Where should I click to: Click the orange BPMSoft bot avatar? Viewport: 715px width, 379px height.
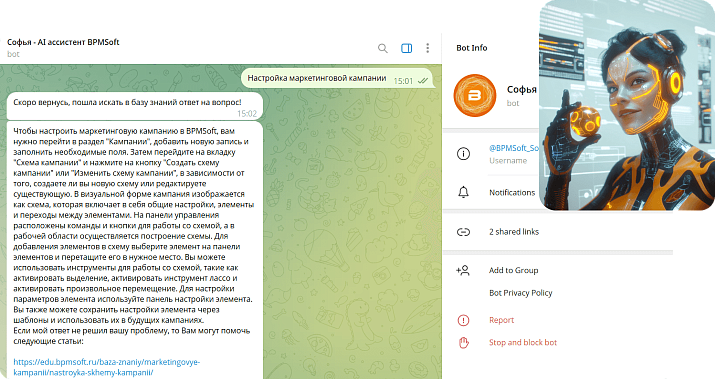coord(475,95)
